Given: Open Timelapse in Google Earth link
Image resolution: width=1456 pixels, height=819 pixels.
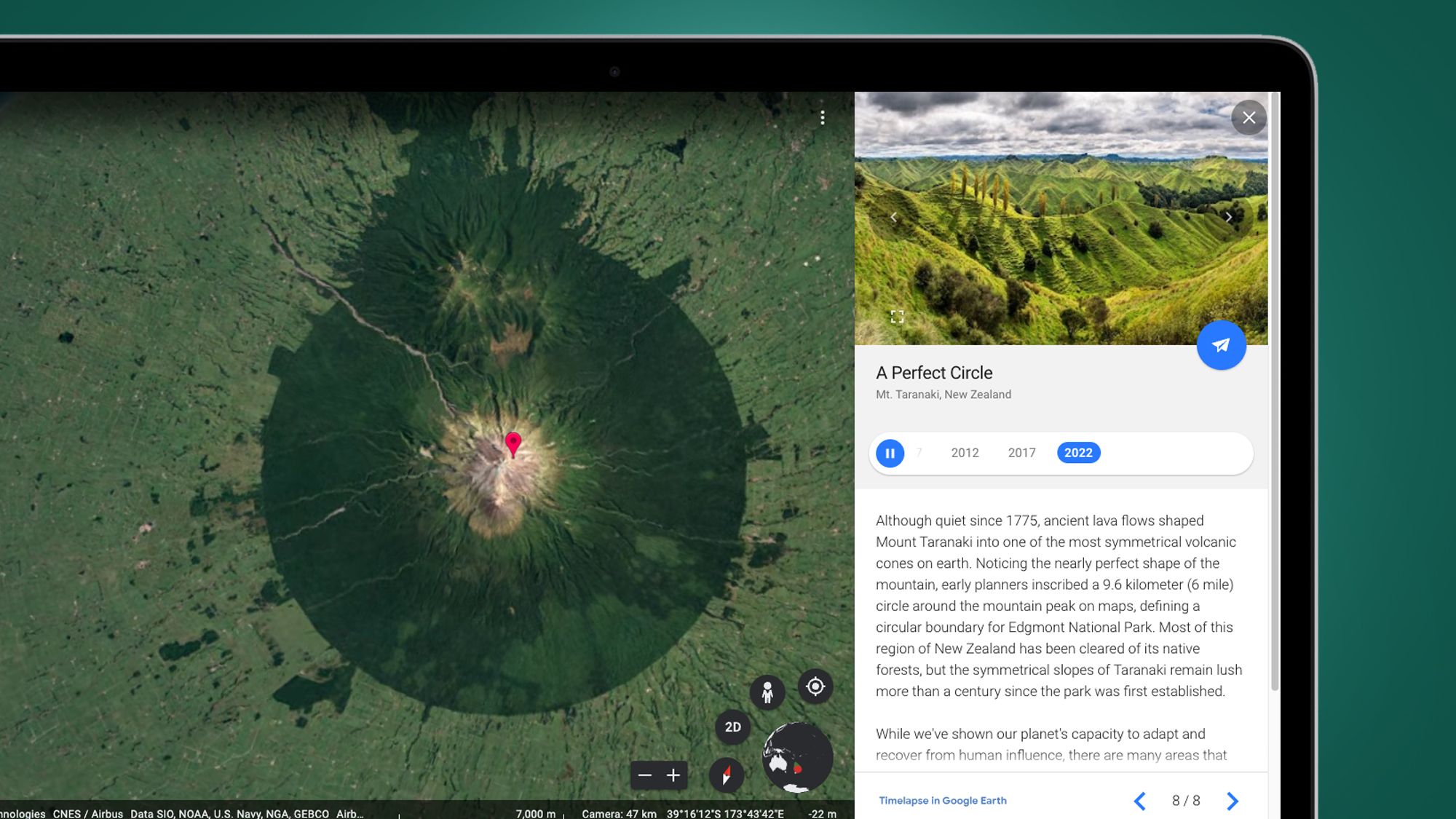Looking at the screenshot, I should pyautogui.click(x=943, y=801).
